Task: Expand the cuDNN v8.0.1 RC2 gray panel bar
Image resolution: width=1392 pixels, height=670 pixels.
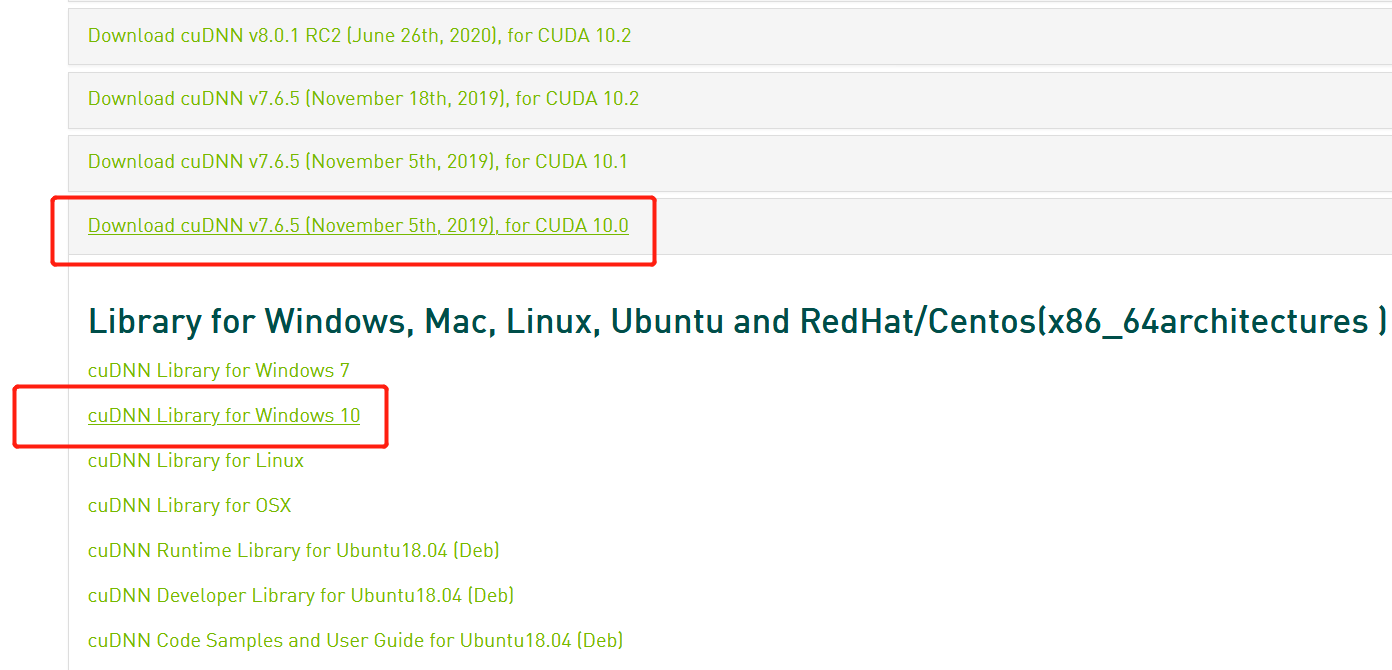Action: tap(1000, 36)
